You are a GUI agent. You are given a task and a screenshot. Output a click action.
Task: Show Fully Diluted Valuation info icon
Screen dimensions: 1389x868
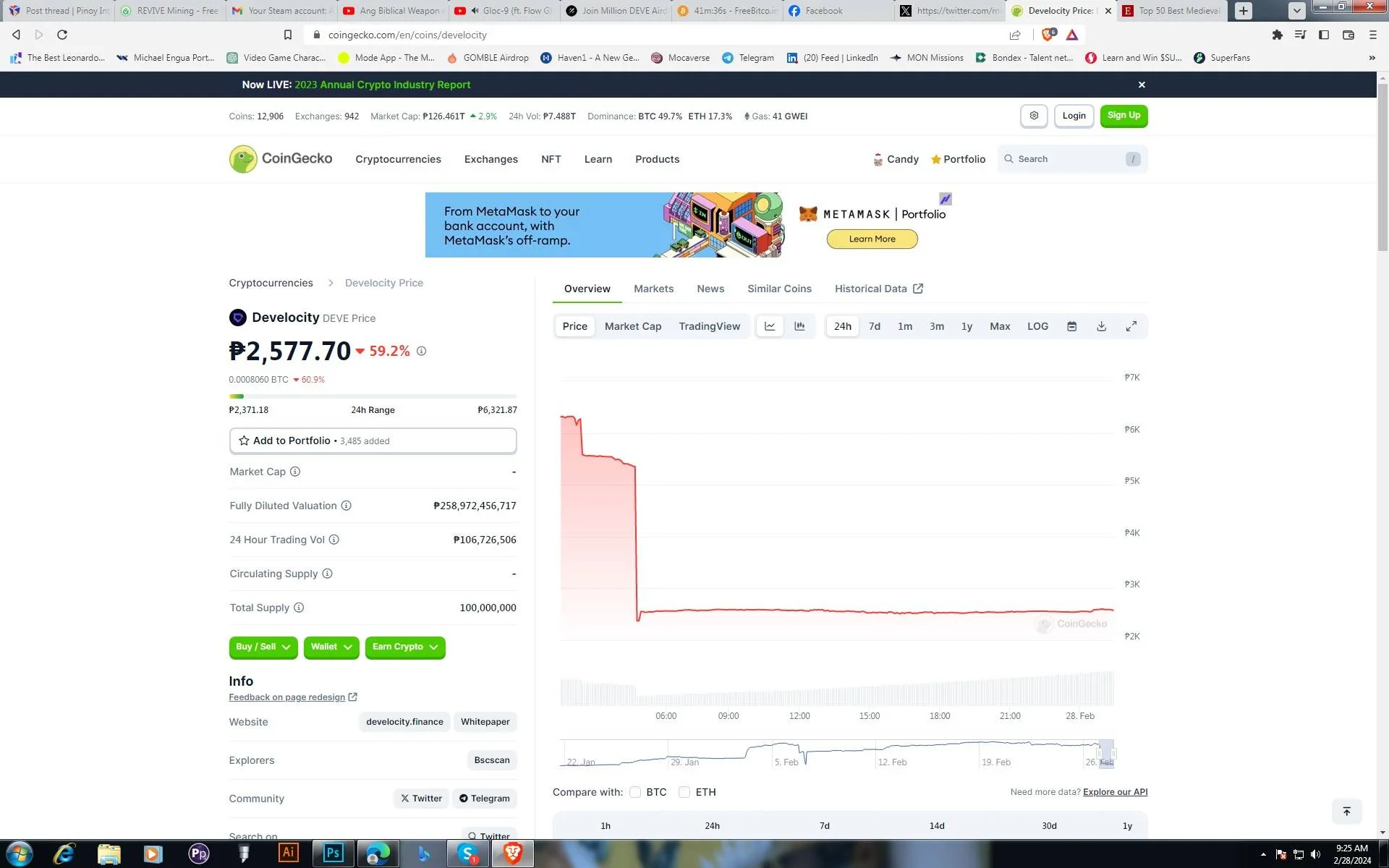click(346, 506)
